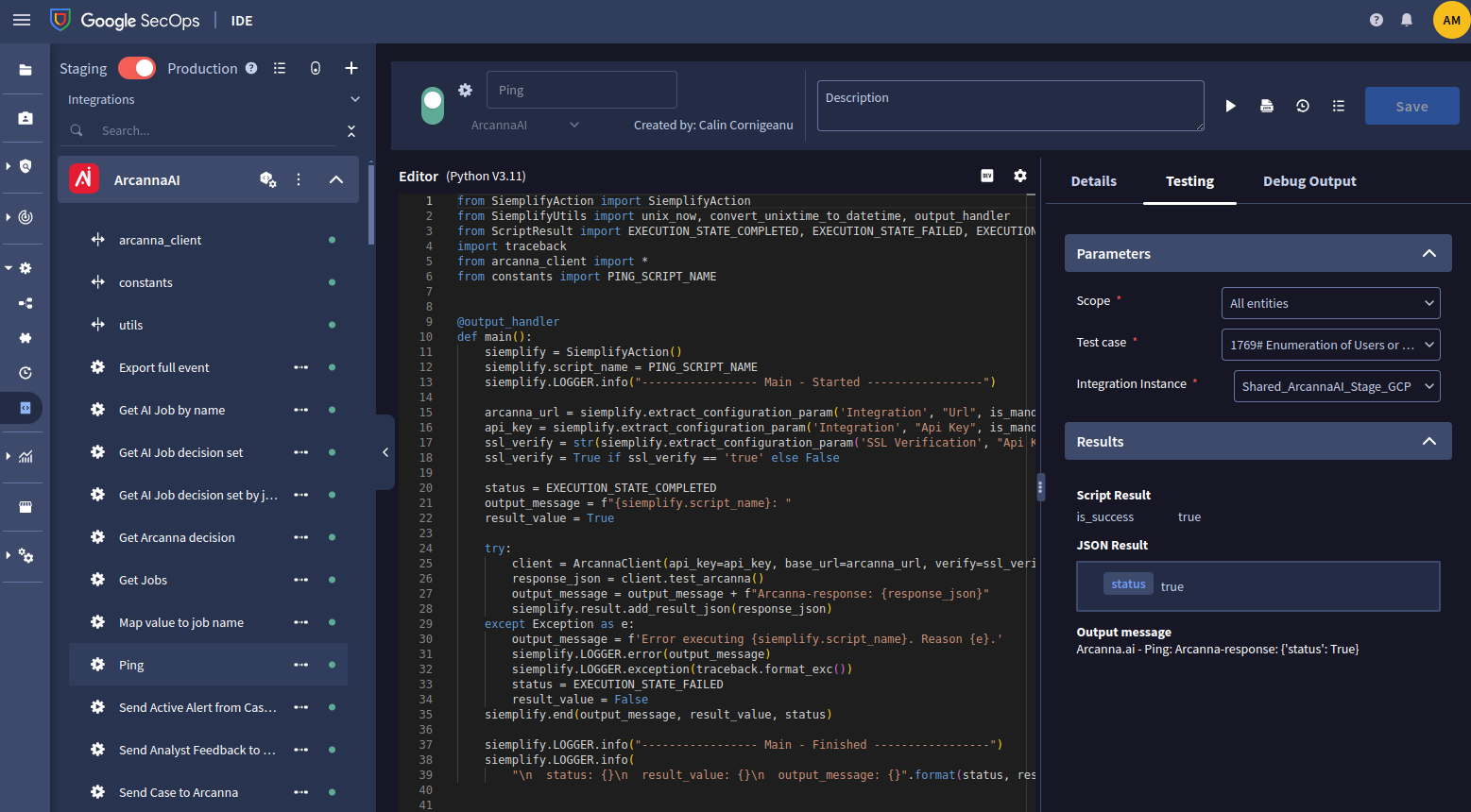Open notifications bell
1471x812 pixels.
[1407, 20]
